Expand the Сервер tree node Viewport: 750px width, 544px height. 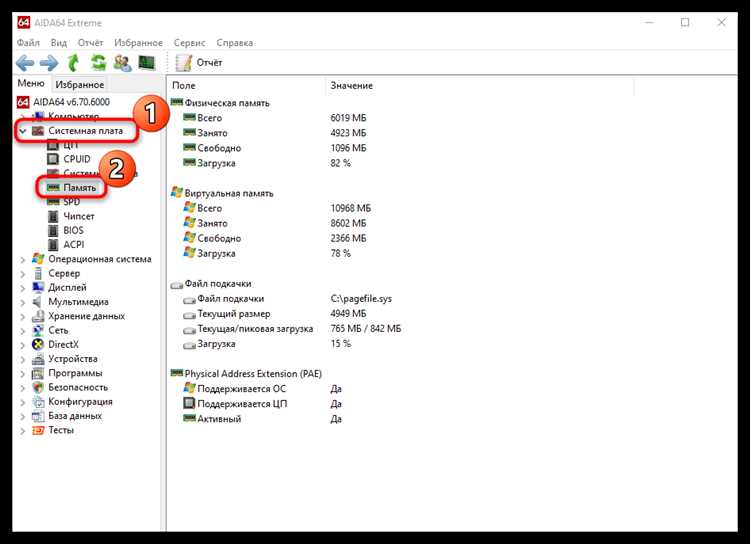point(22,274)
